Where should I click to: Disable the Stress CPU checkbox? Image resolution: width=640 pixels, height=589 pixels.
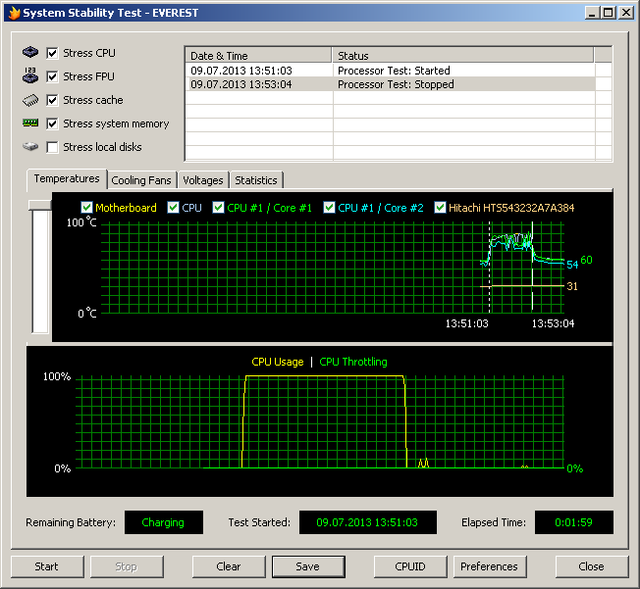coord(53,53)
